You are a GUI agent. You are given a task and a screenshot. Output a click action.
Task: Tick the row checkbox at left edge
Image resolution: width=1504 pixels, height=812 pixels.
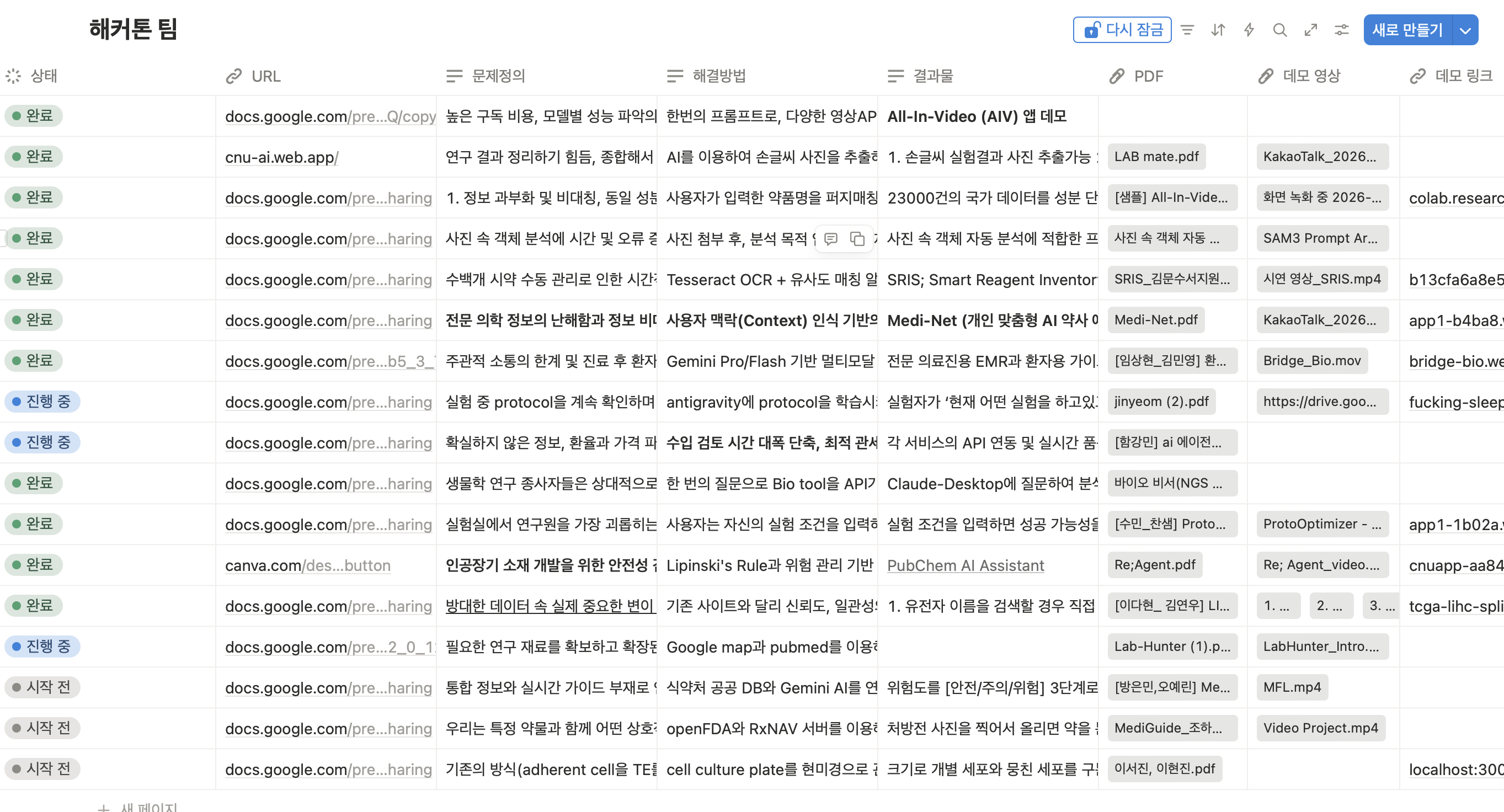point(3,238)
